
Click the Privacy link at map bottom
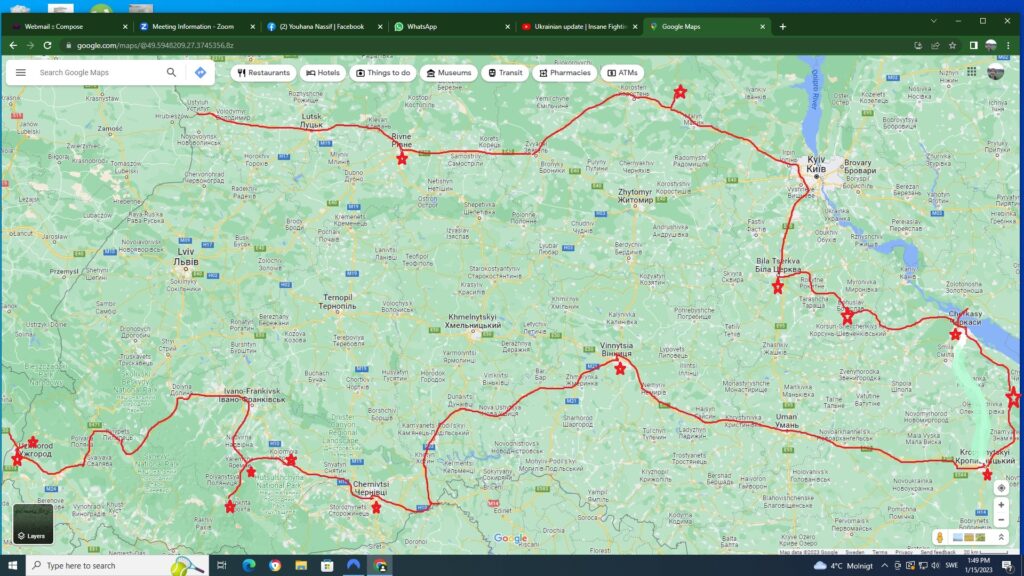pyautogui.click(x=904, y=552)
